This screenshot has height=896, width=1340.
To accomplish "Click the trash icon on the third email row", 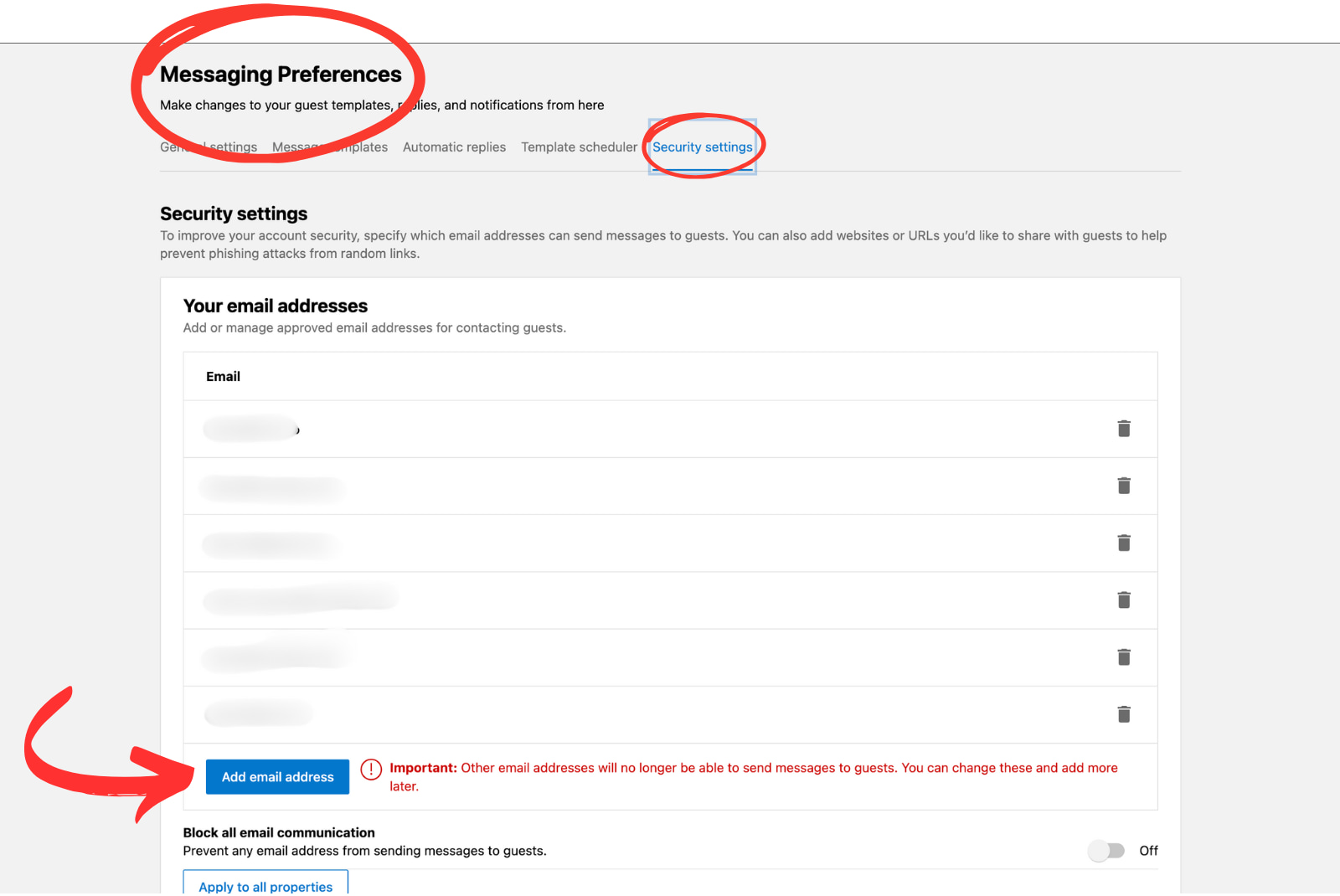I will pyautogui.click(x=1123, y=543).
